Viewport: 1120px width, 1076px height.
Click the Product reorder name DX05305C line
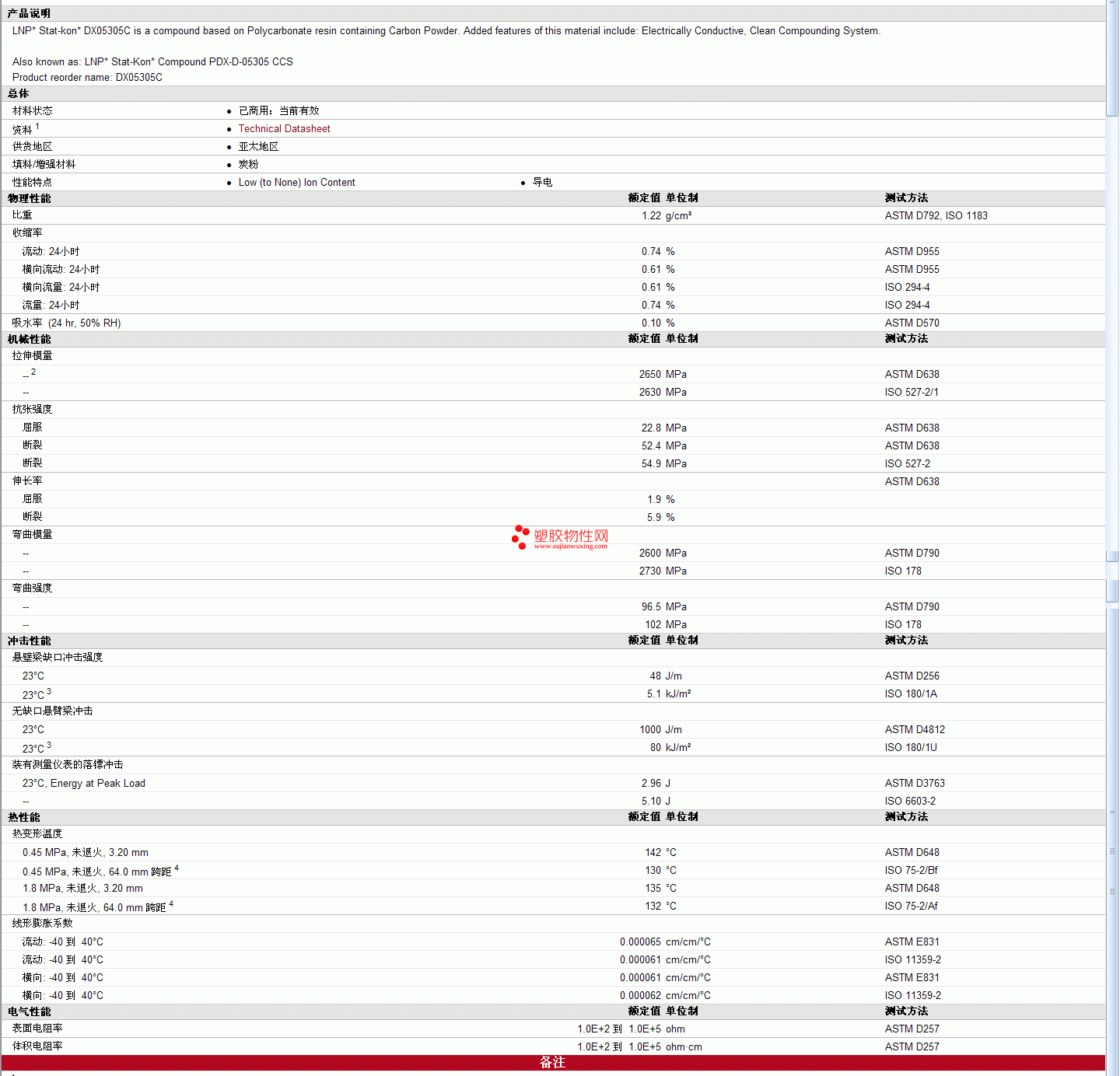(x=87, y=78)
